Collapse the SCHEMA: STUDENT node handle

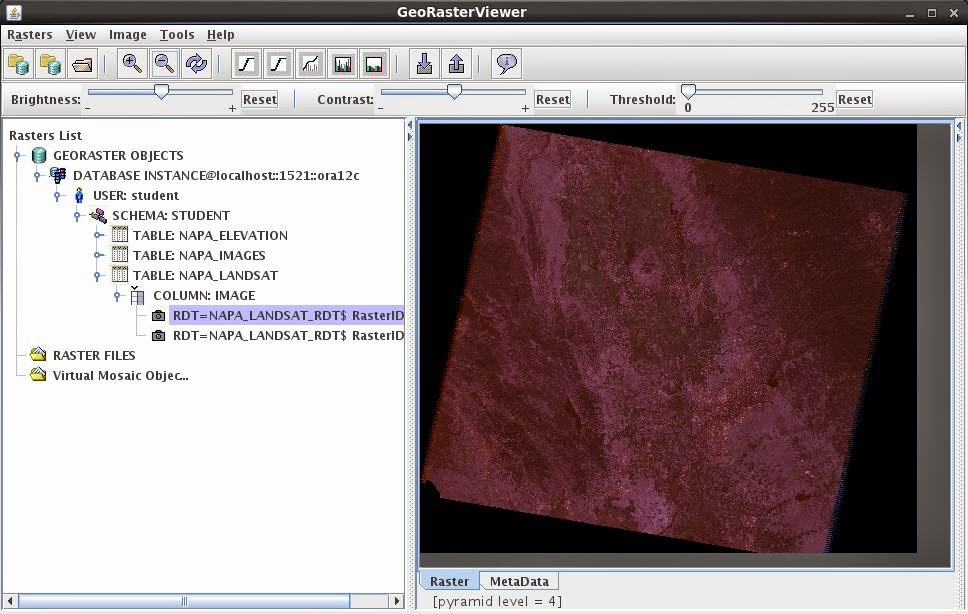coord(77,215)
